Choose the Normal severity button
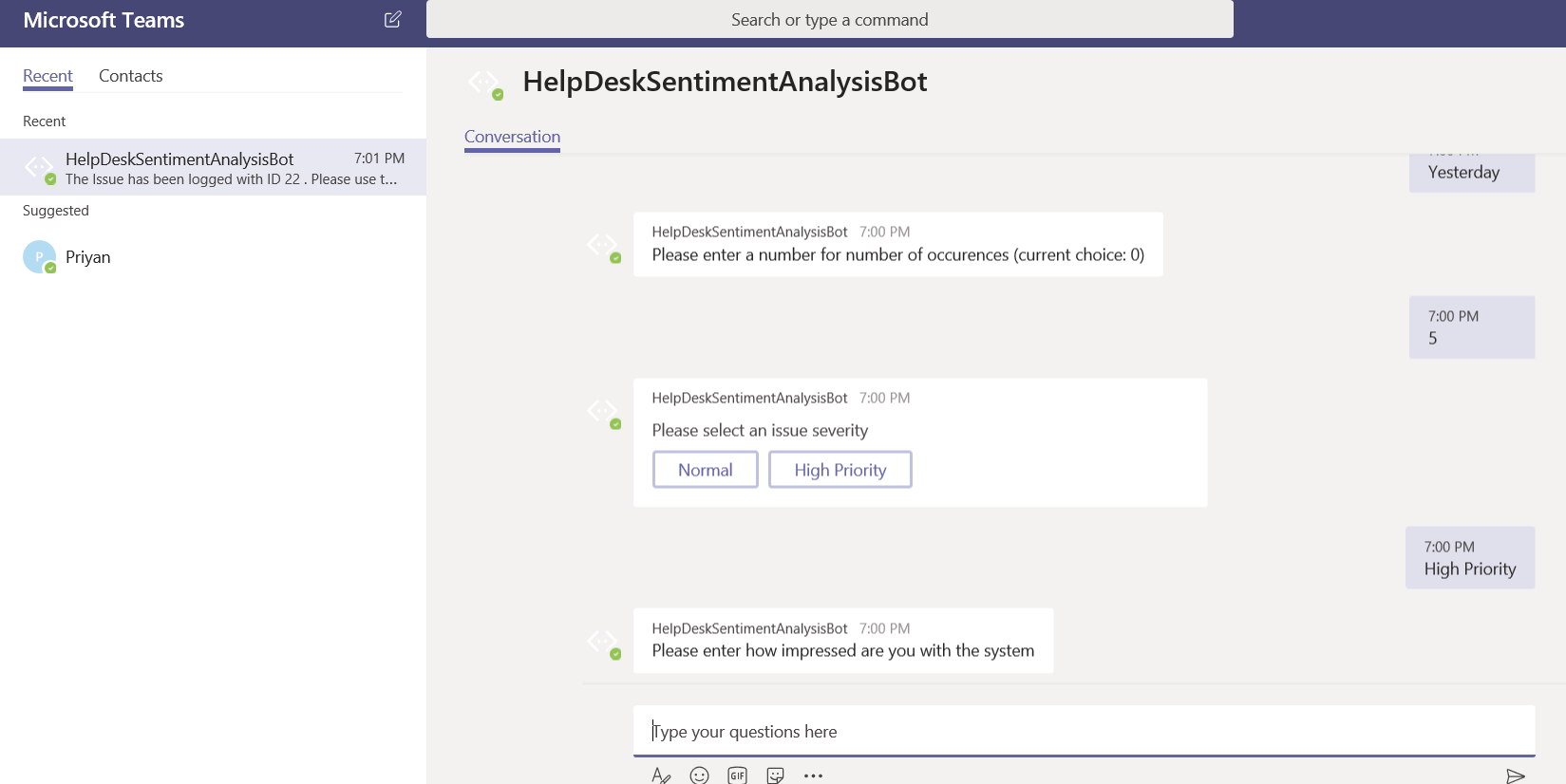The height and width of the screenshot is (784, 1566). [706, 470]
